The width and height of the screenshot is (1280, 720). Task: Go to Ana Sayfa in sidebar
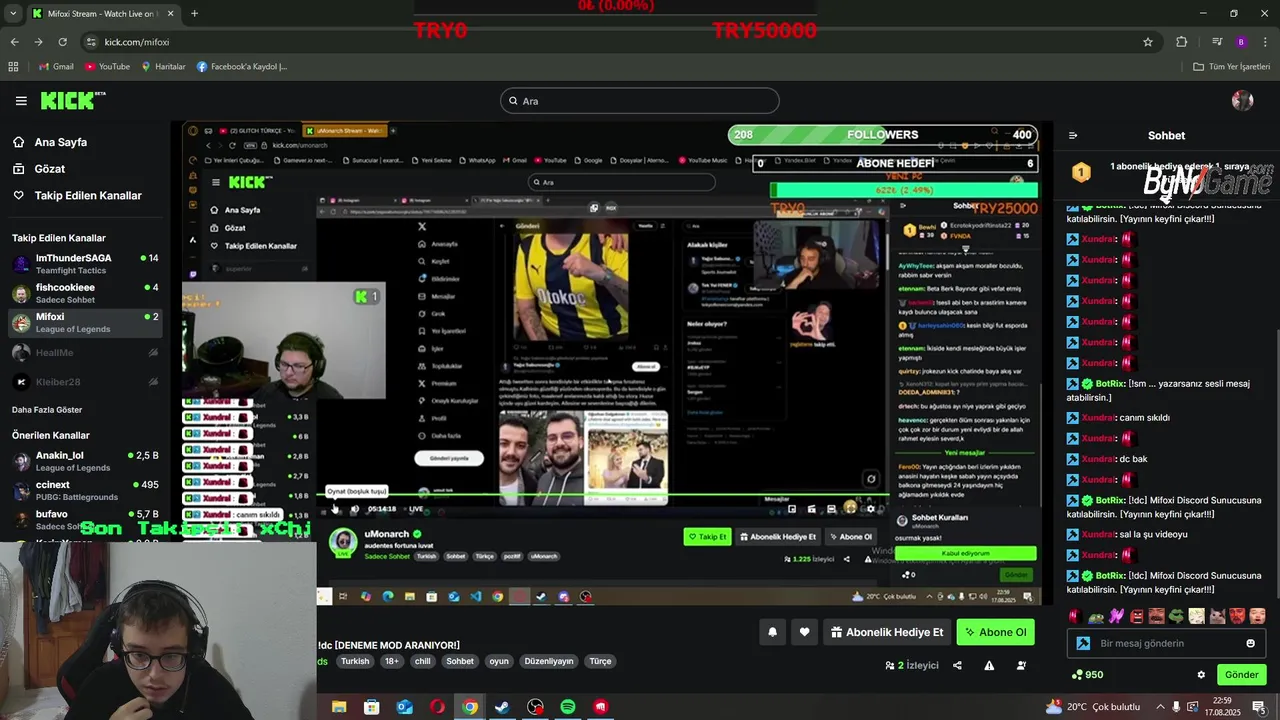(x=50, y=142)
